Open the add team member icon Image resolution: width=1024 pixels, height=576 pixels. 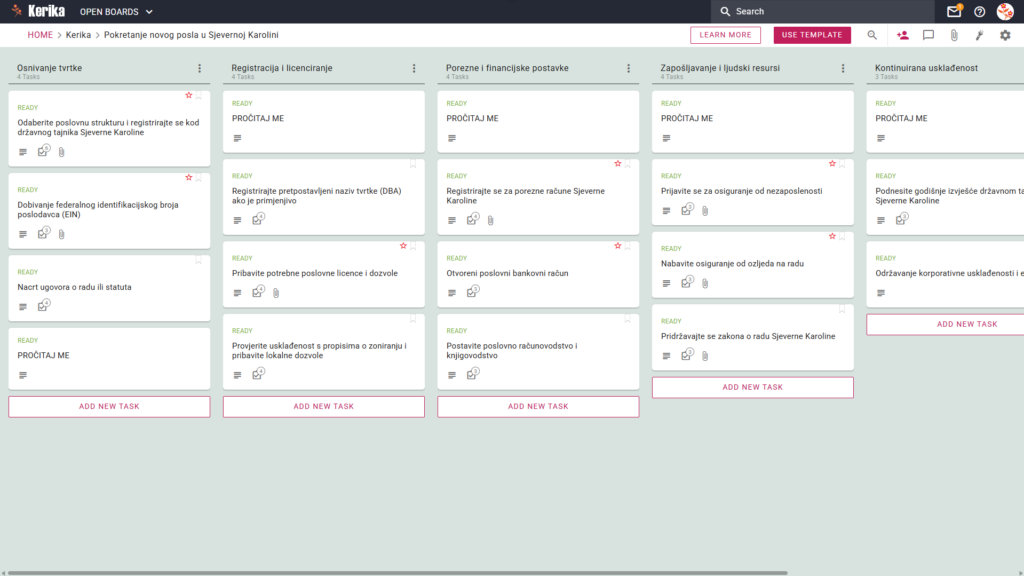[903, 35]
